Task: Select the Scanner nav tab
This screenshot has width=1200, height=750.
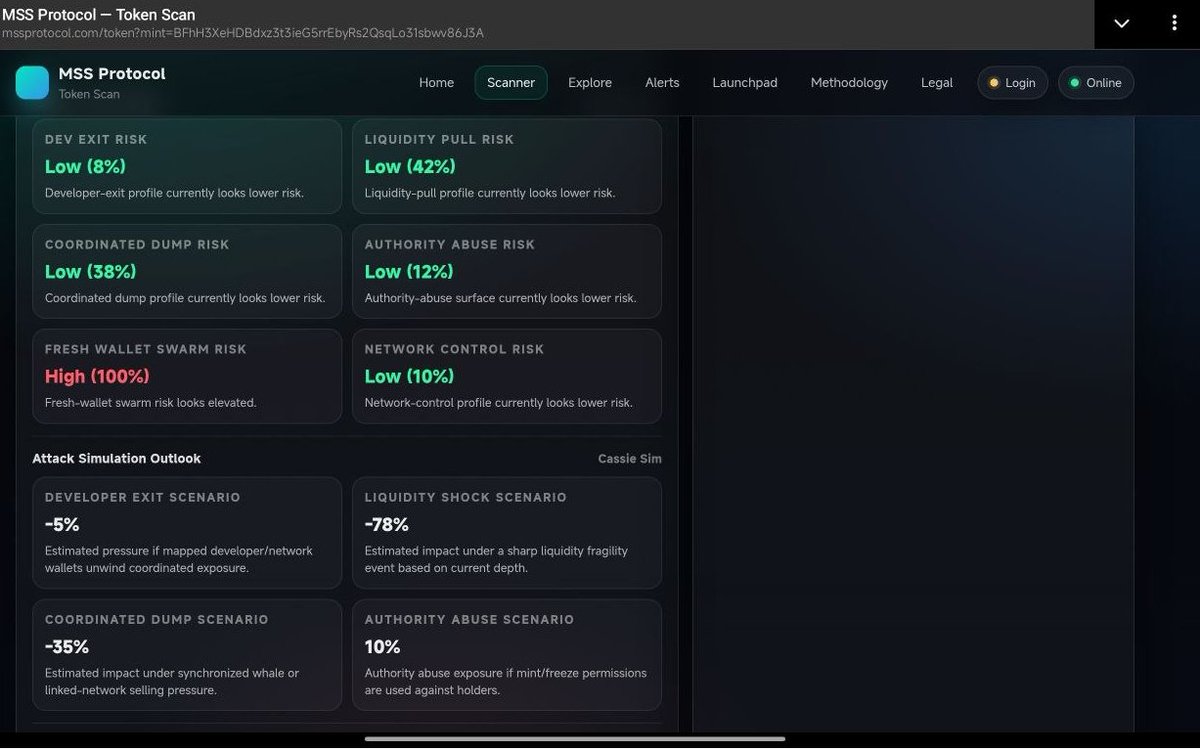Action: click(511, 83)
